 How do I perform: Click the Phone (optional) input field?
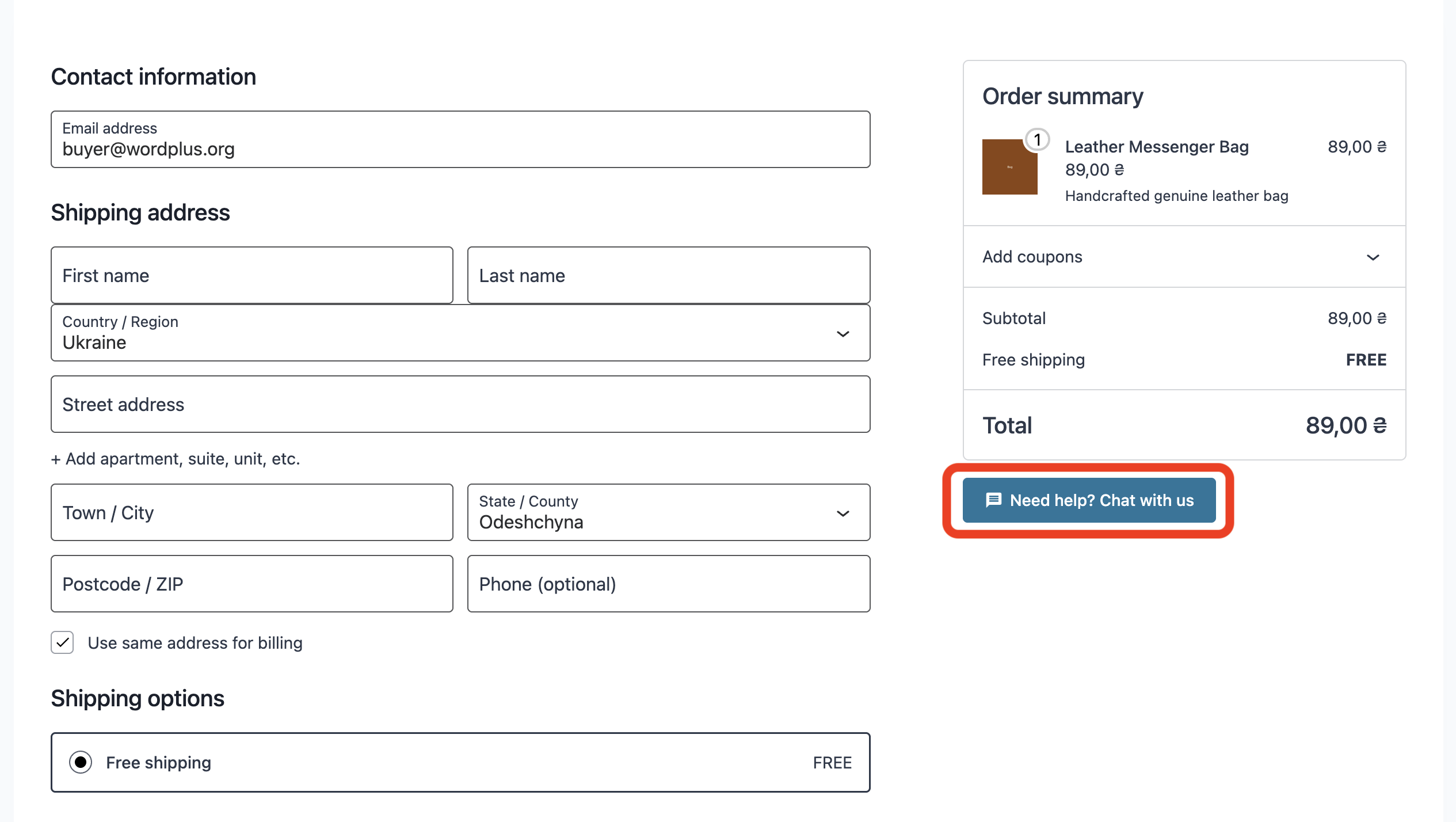[x=668, y=583]
